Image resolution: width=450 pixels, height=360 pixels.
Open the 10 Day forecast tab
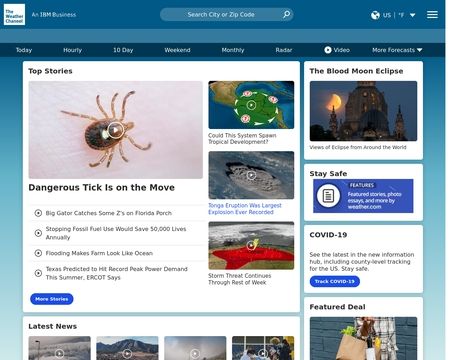click(123, 50)
